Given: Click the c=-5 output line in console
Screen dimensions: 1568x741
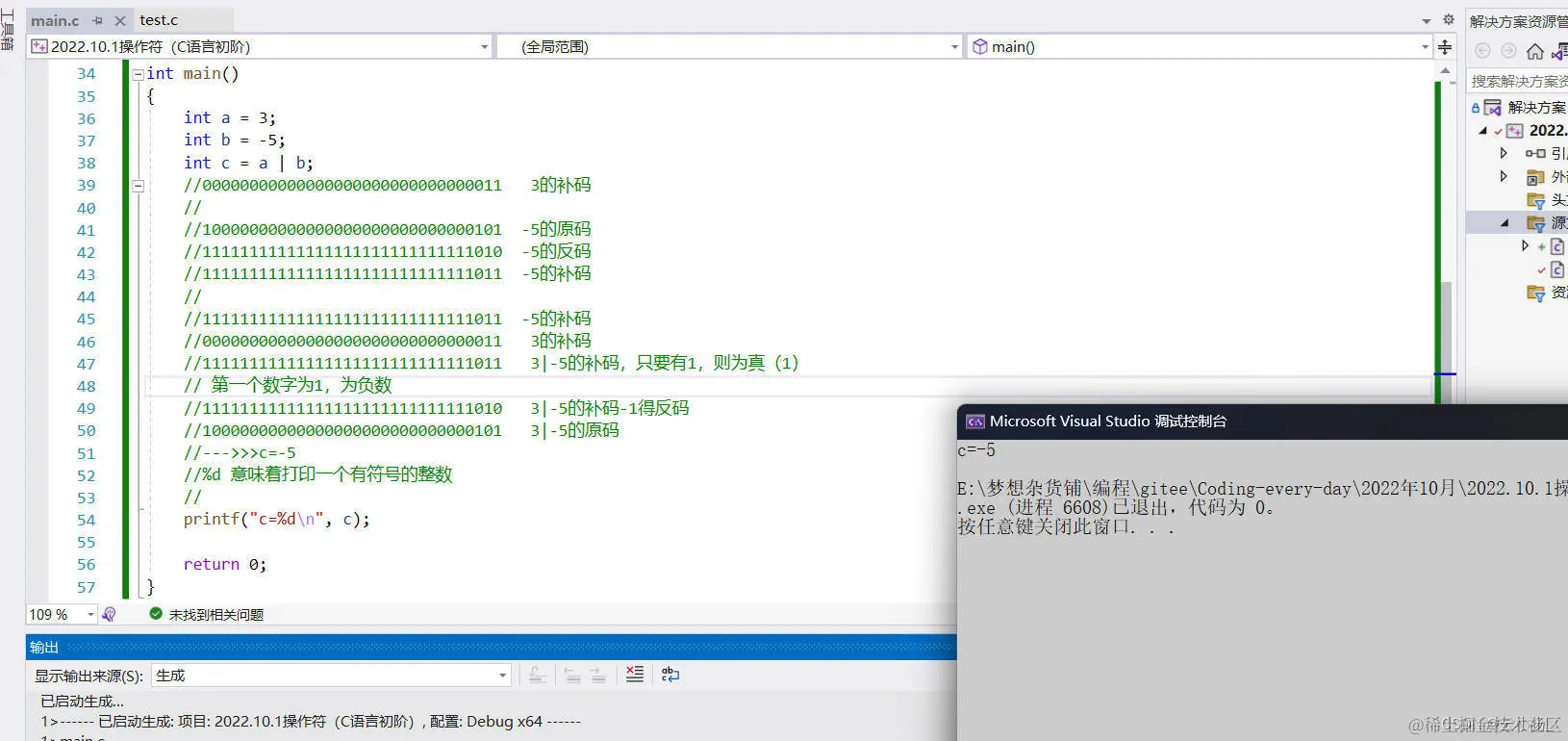Looking at the screenshot, I should (976, 450).
